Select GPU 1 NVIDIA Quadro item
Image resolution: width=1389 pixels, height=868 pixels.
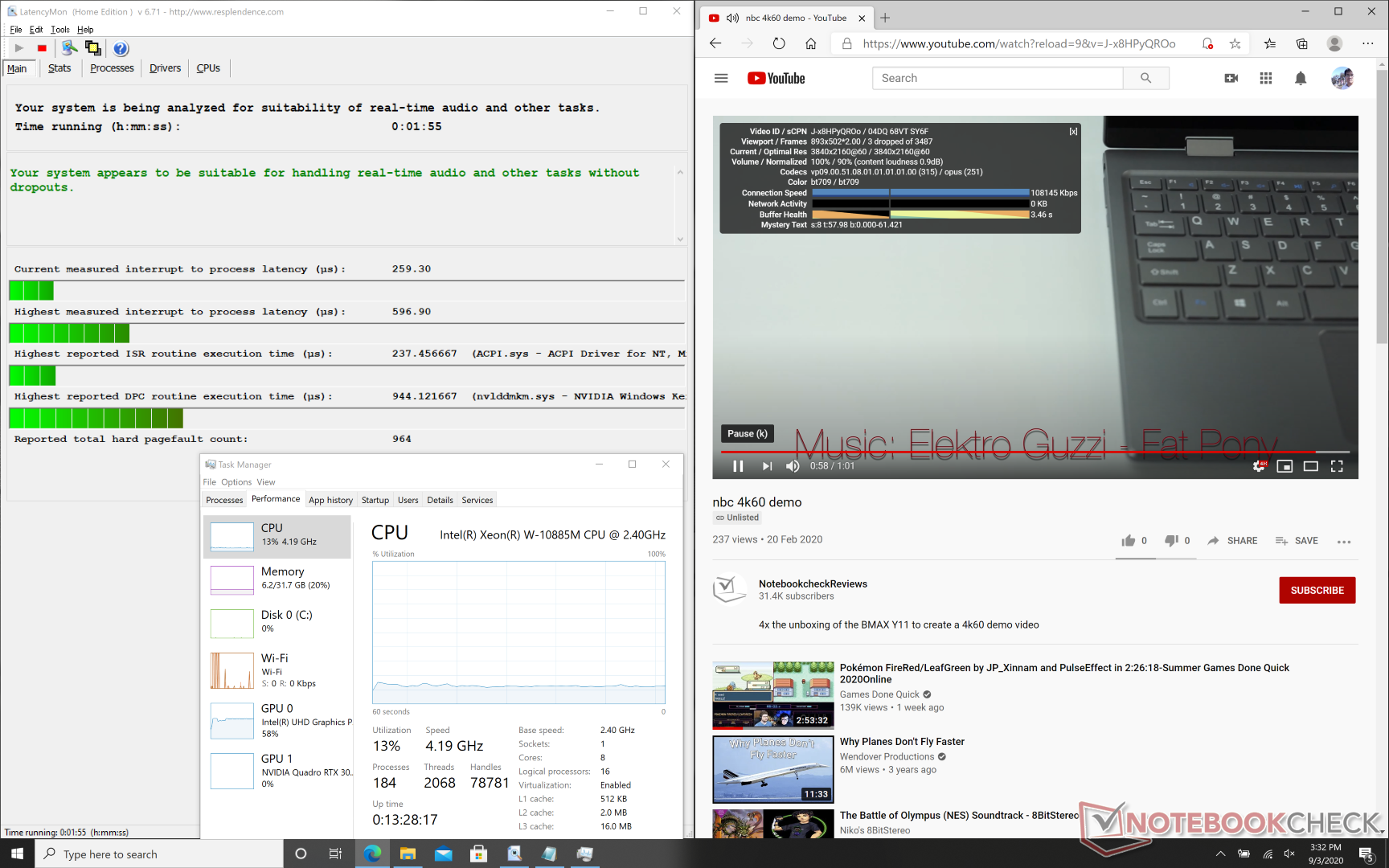[278, 771]
